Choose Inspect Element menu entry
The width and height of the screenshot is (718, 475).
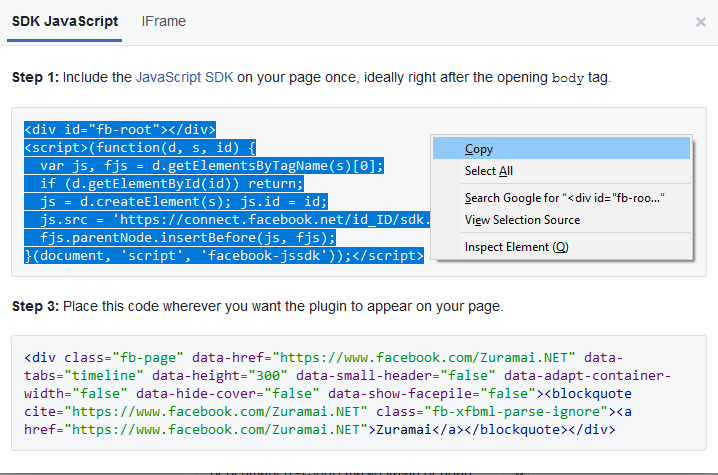(561, 247)
